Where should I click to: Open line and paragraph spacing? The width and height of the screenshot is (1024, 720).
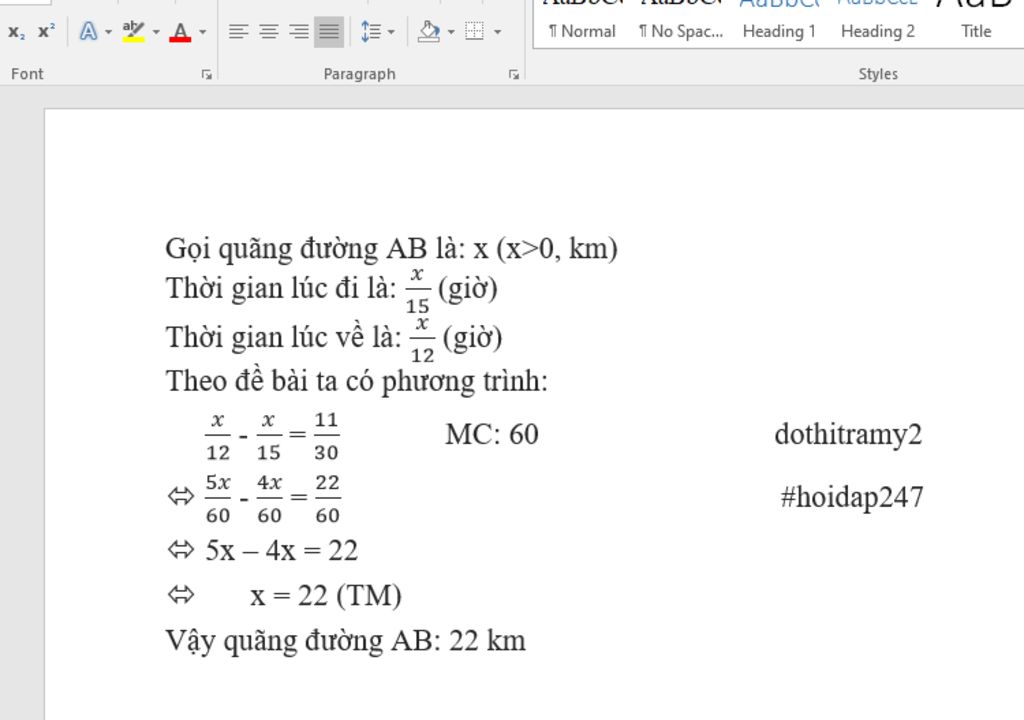click(x=371, y=31)
